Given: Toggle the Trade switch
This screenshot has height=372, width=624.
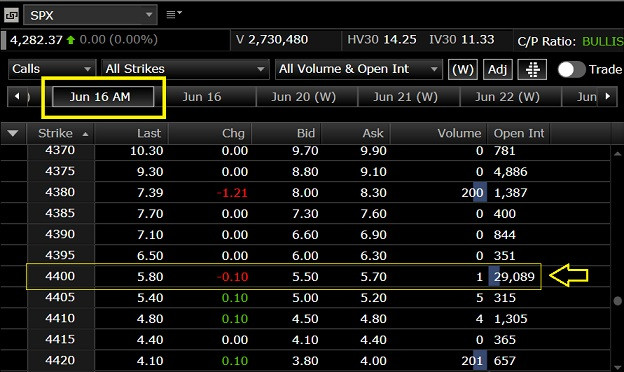Looking at the screenshot, I should click(571, 70).
